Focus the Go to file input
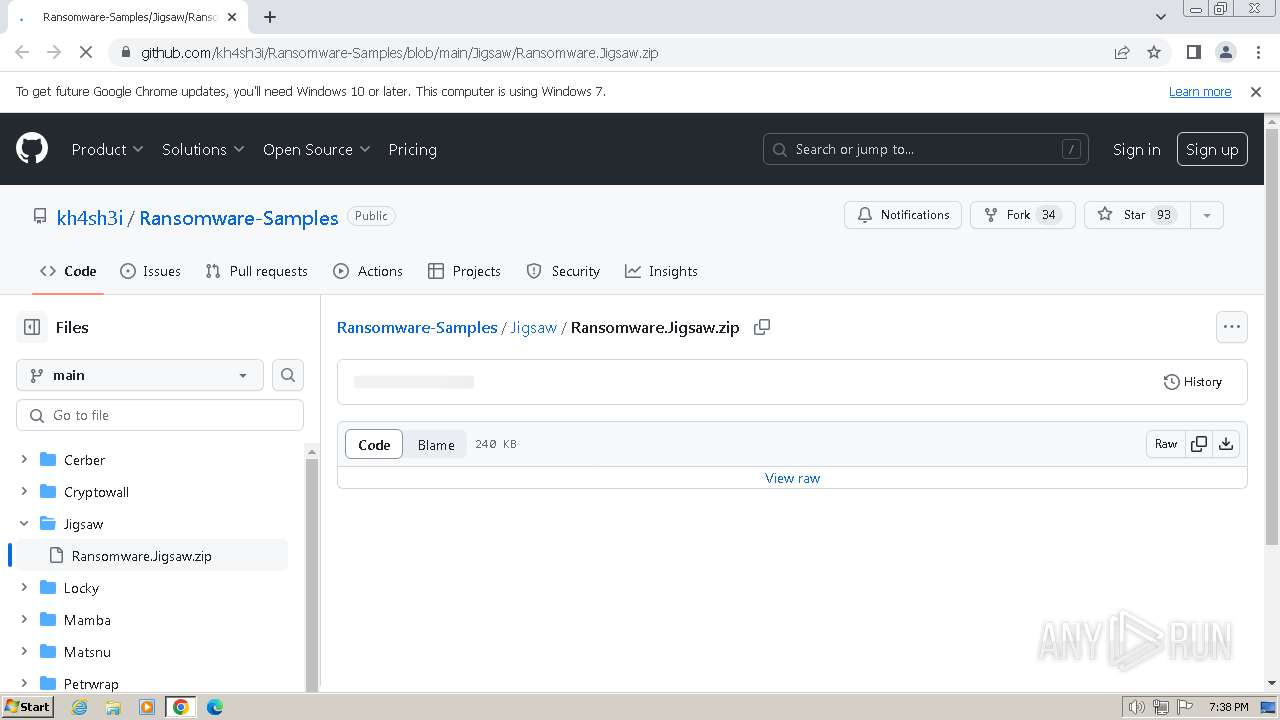Viewport: 1280px width, 720px height. point(160,415)
